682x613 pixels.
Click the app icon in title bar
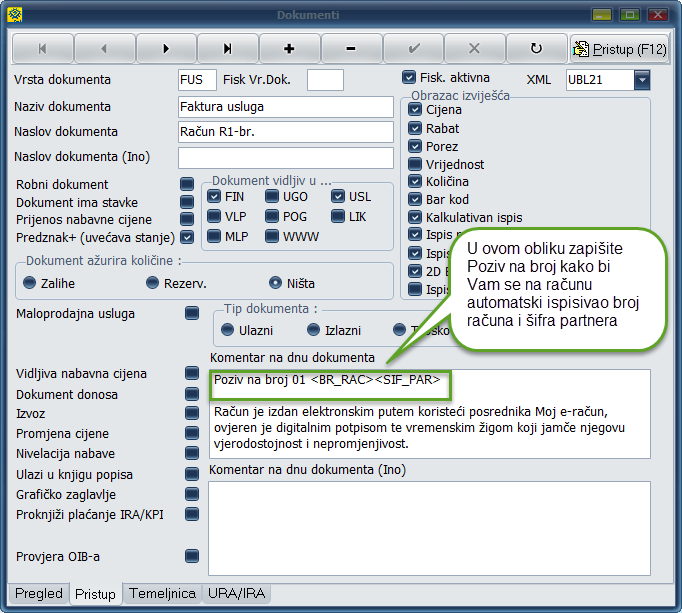14,15
